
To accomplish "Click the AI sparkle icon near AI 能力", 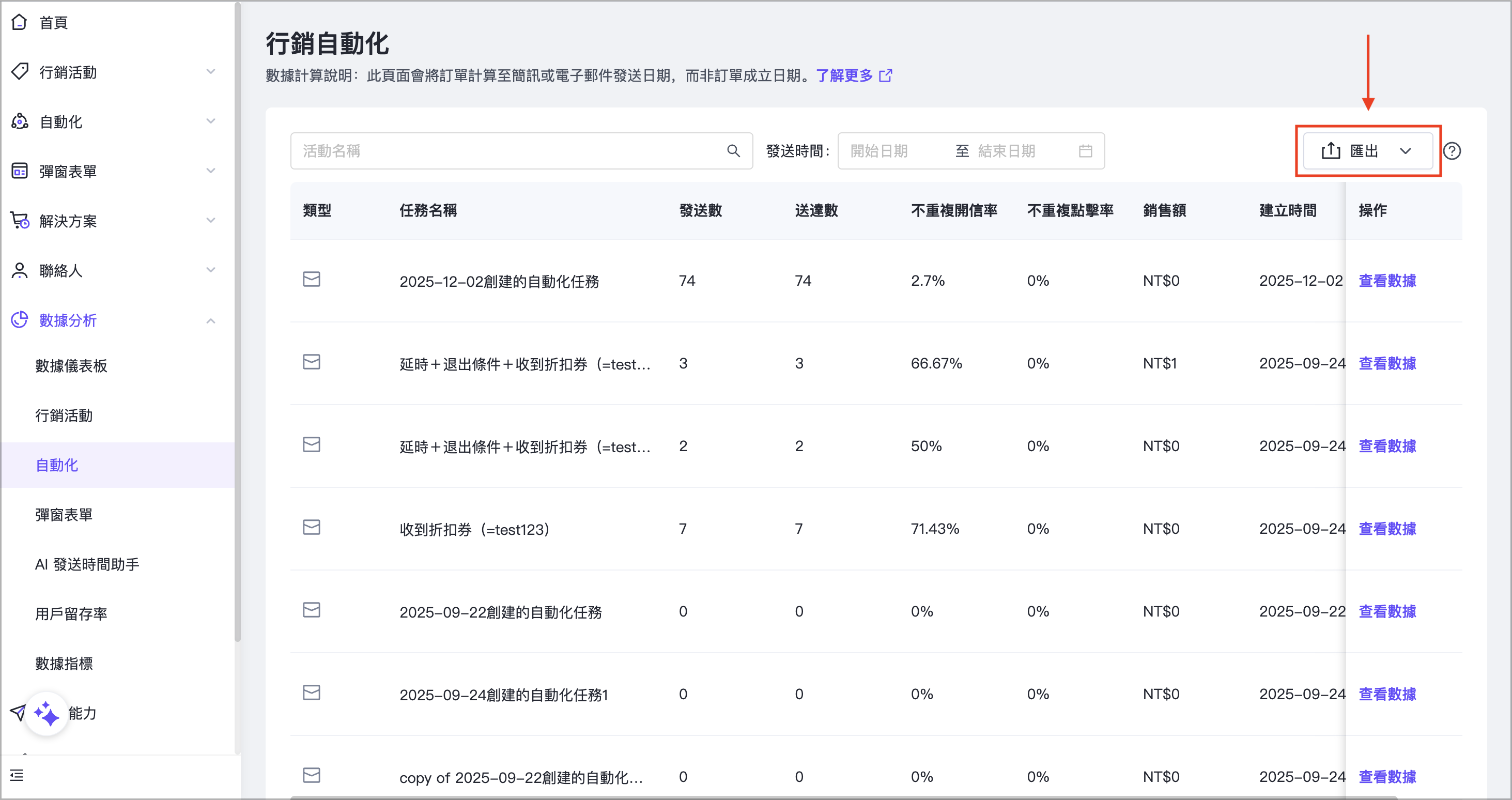I will [x=47, y=714].
